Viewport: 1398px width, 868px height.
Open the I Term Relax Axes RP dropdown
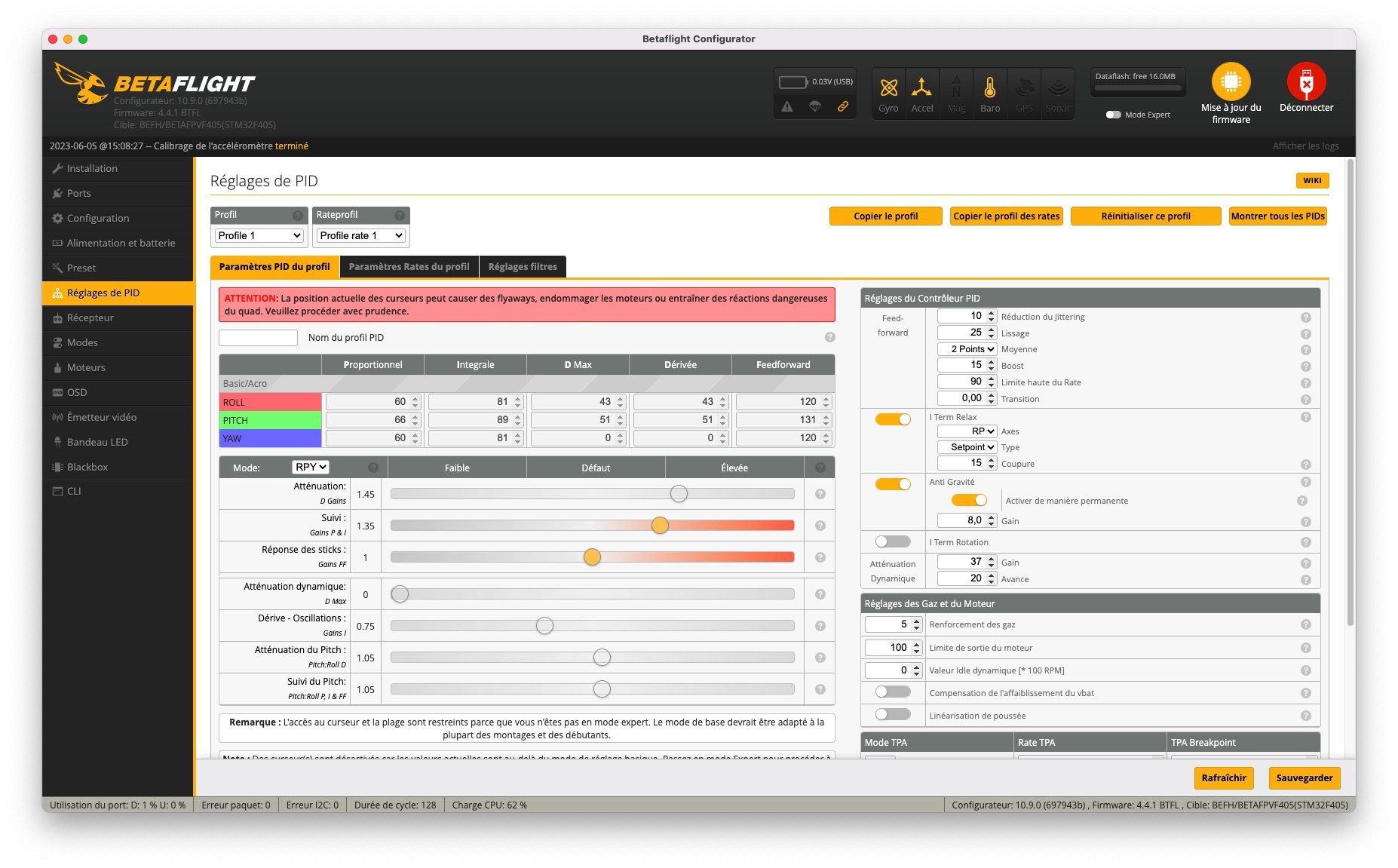click(967, 431)
